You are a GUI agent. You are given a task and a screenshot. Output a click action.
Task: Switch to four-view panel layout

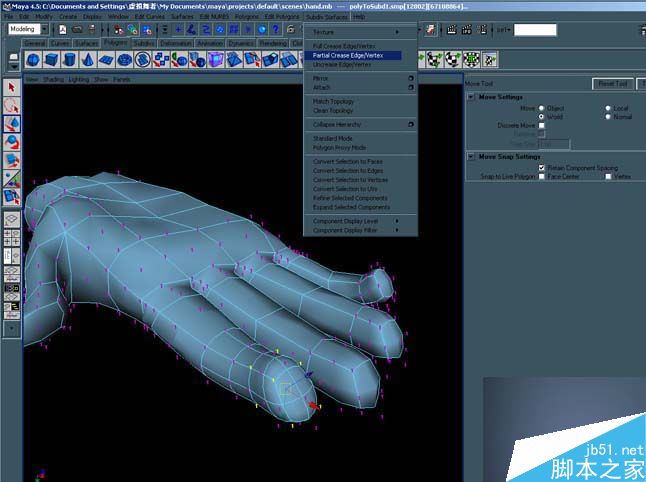tap(12, 238)
